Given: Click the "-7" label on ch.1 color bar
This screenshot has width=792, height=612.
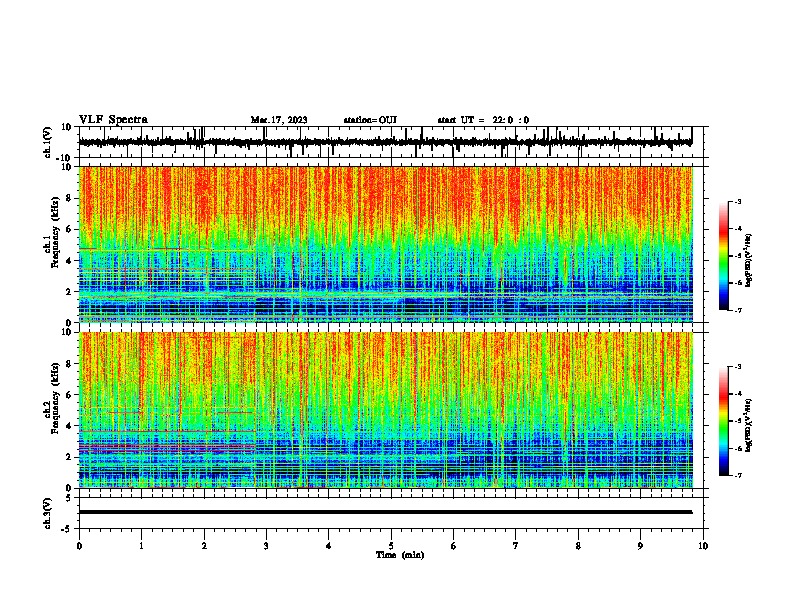Looking at the screenshot, I should (x=738, y=310).
